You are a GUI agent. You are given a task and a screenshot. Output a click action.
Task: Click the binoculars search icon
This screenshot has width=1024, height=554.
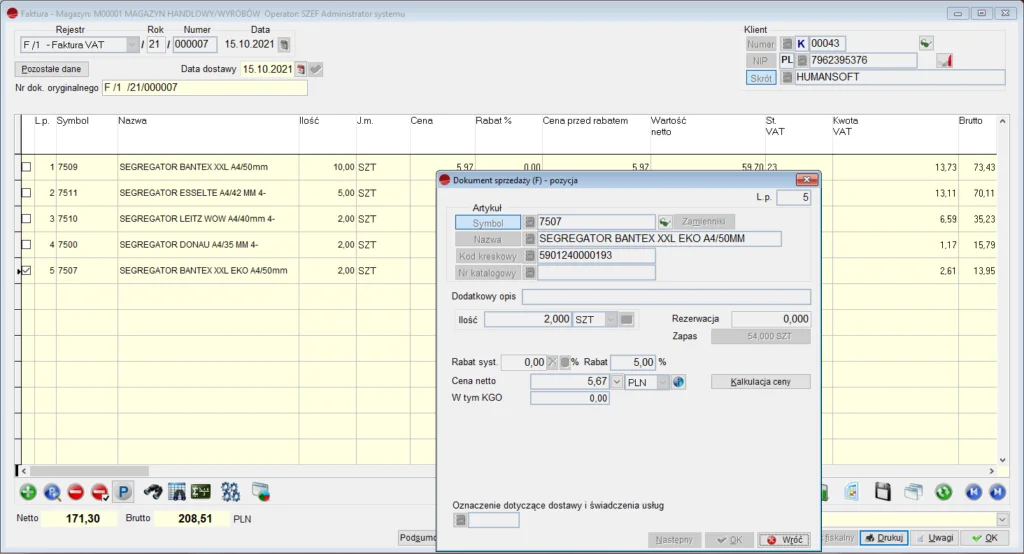click(153, 492)
